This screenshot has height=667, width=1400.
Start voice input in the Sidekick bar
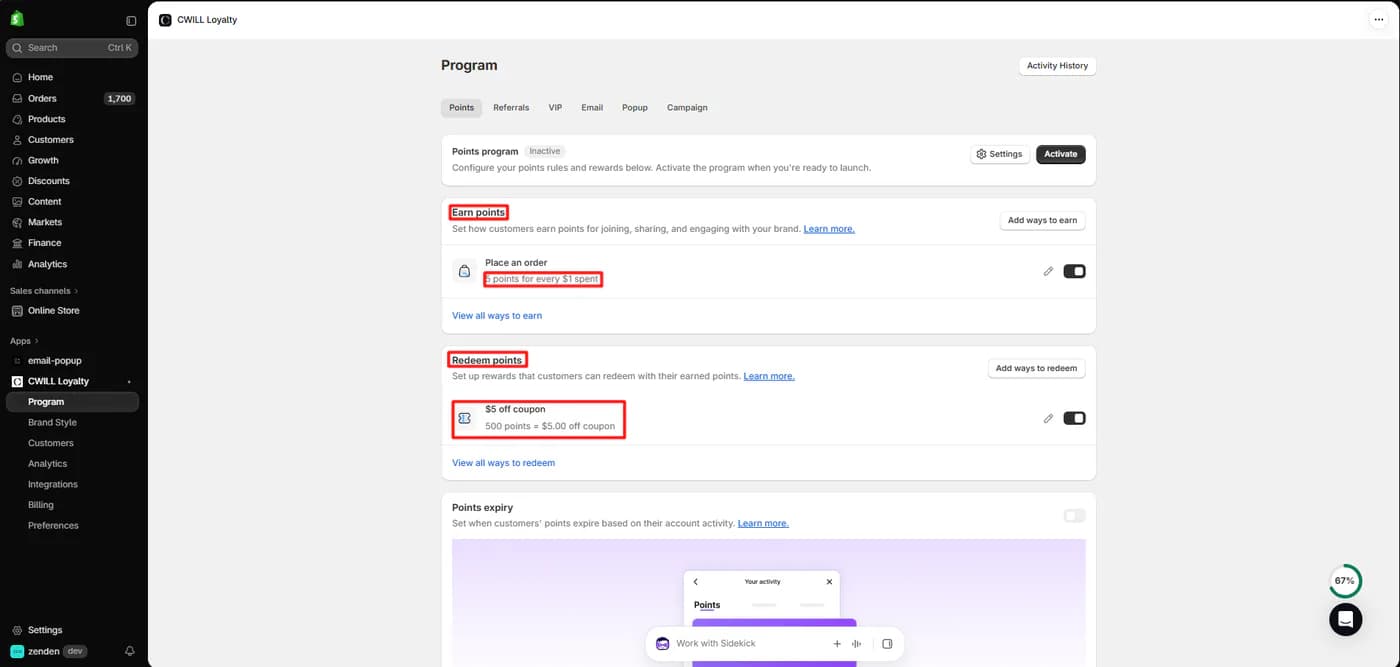[857, 644]
